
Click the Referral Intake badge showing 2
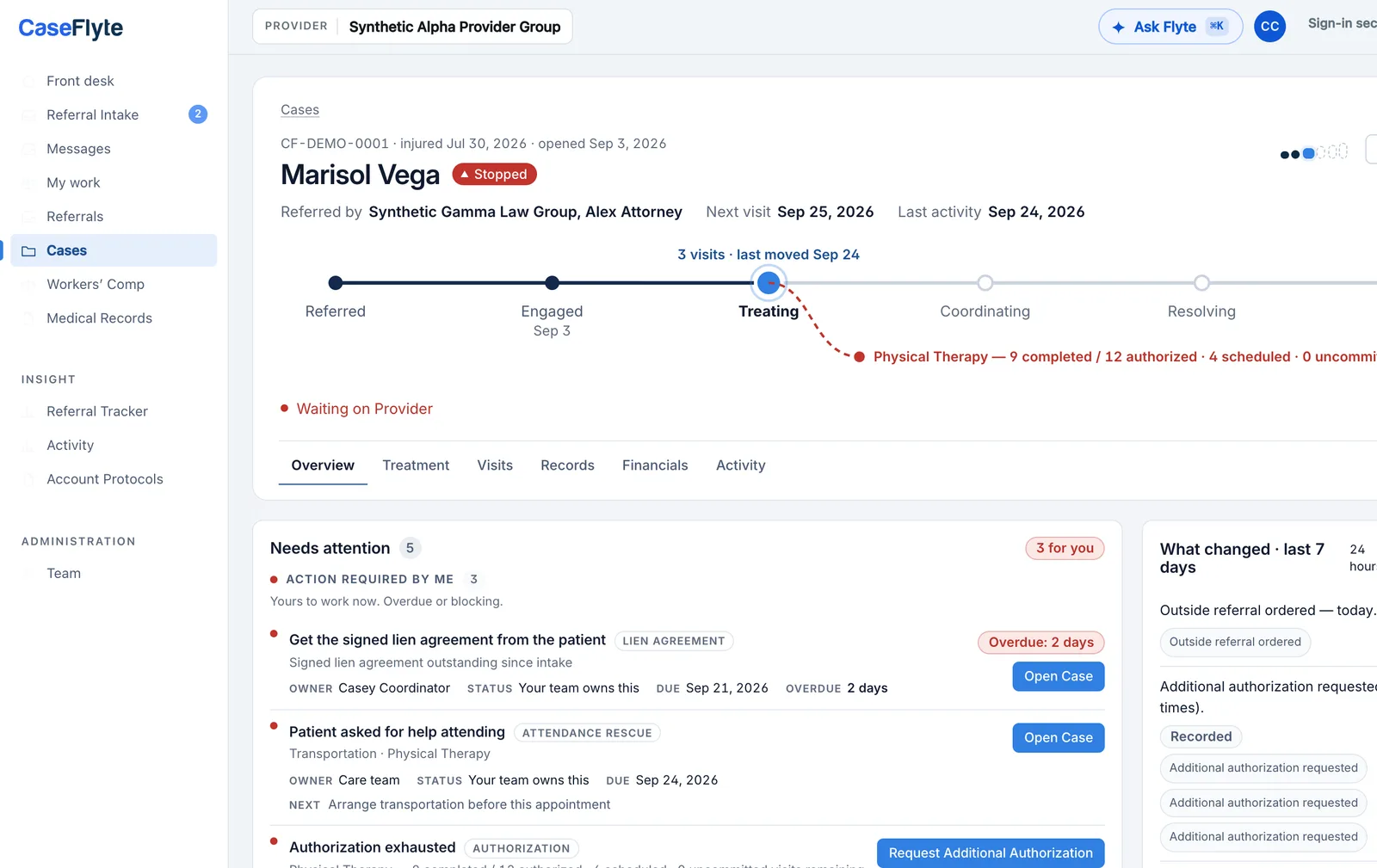(x=198, y=114)
